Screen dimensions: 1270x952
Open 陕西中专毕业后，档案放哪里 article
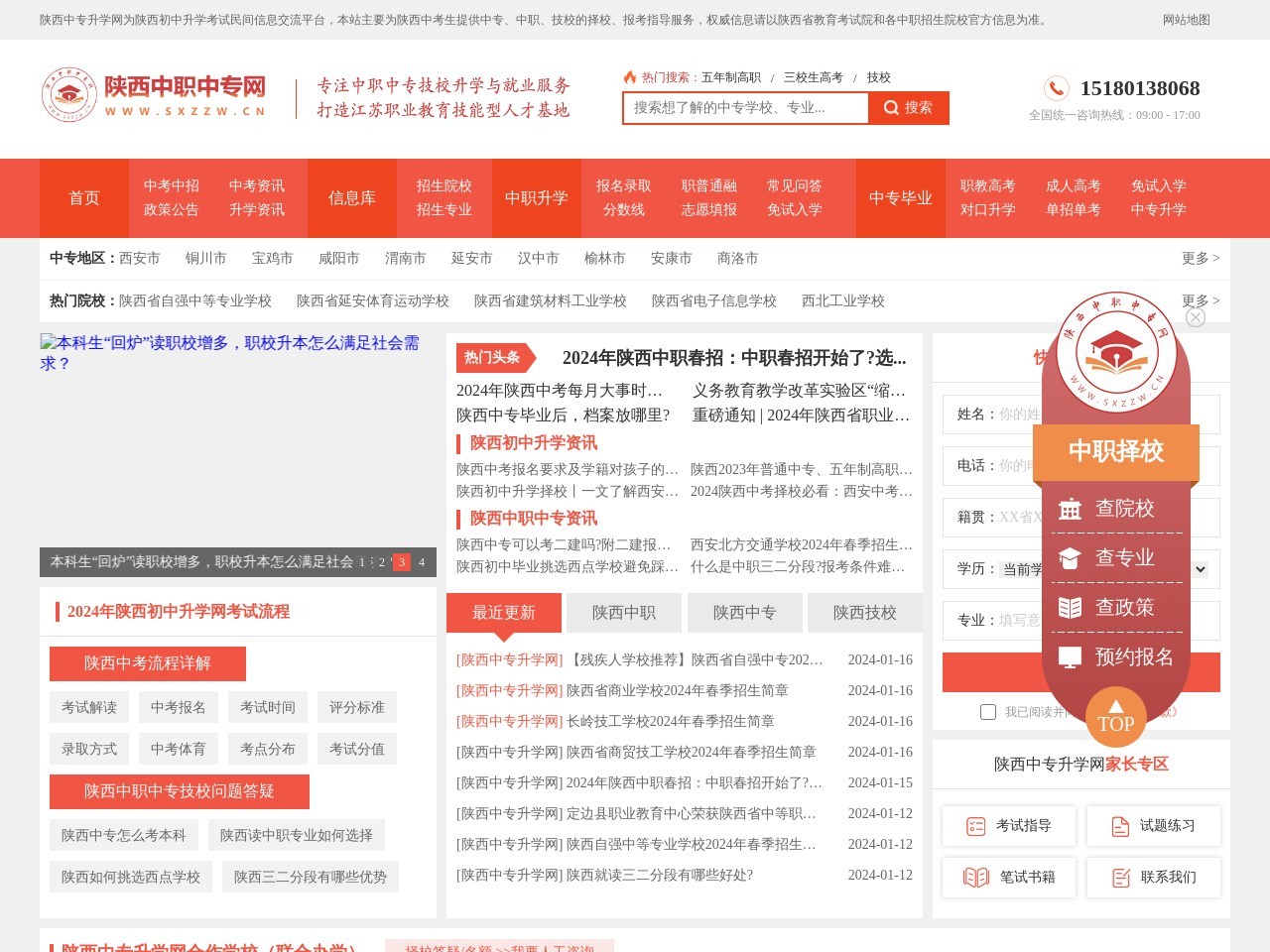564,416
